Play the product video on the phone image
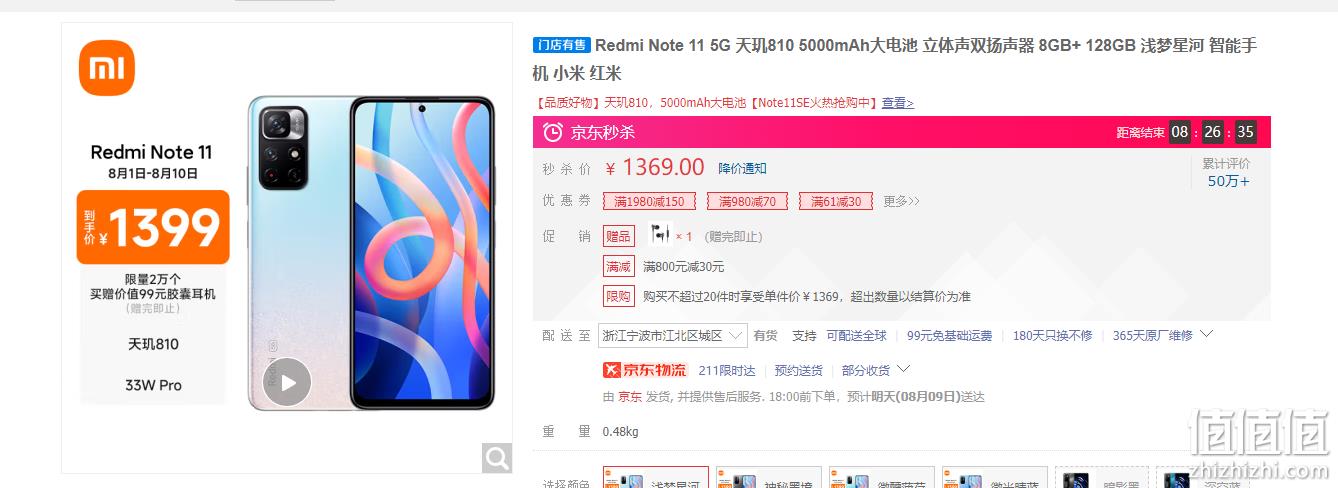 (x=287, y=382)
